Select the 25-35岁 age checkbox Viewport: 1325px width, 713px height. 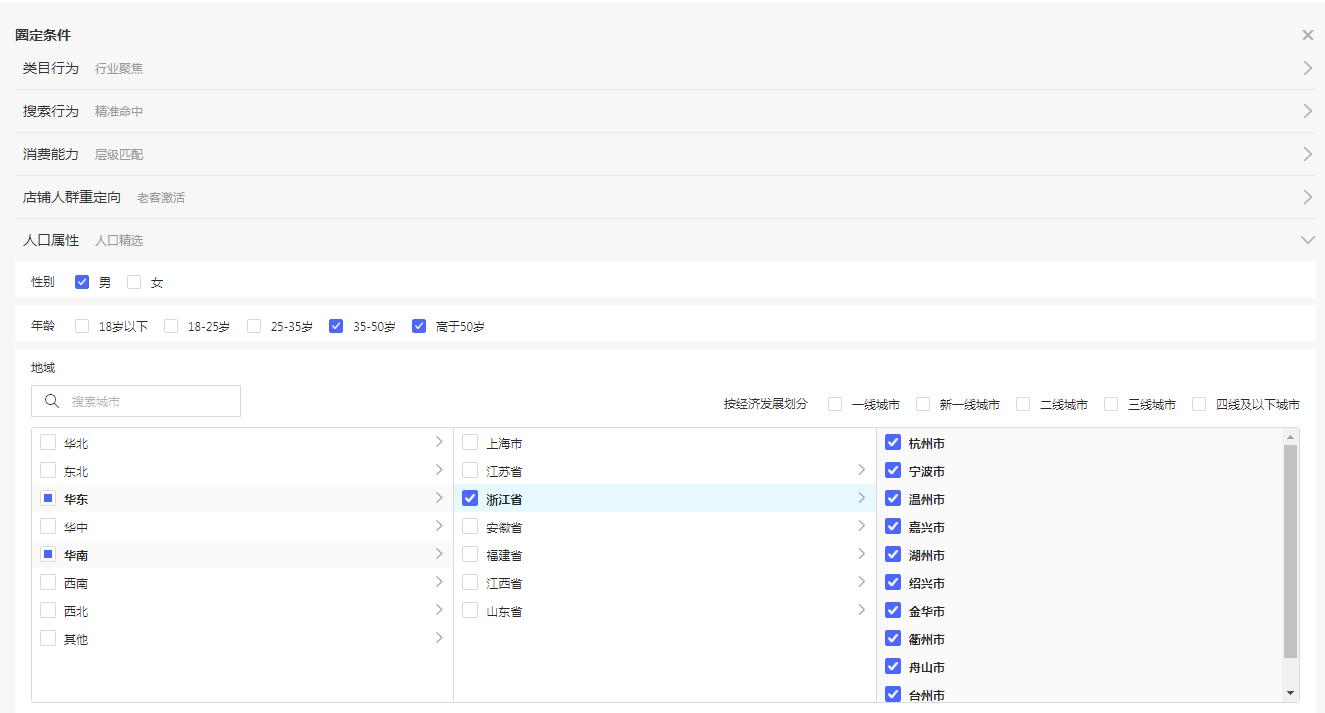pyautogui.click(x=254, y=326)
